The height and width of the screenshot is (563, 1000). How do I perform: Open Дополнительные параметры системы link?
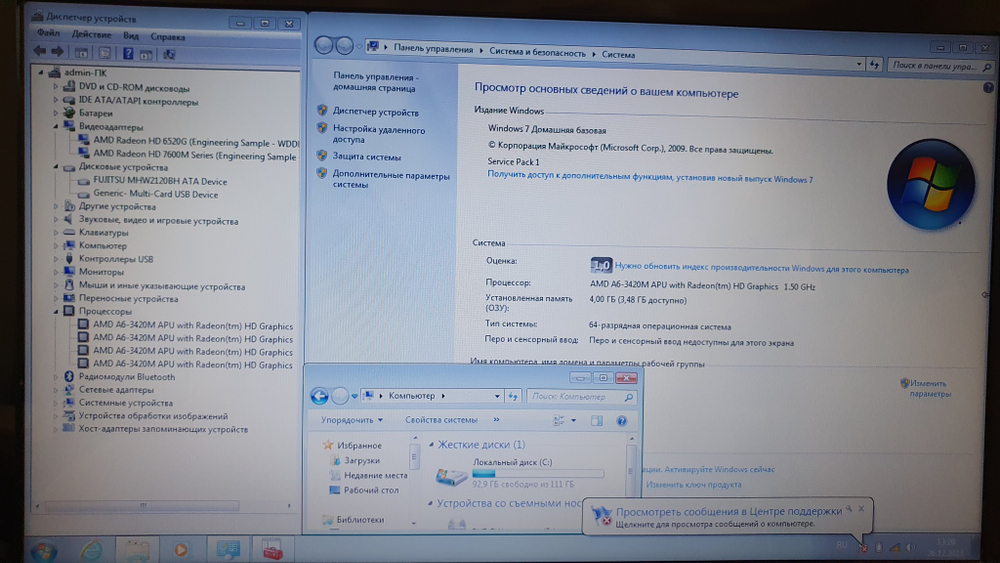[x=391, y=180]
